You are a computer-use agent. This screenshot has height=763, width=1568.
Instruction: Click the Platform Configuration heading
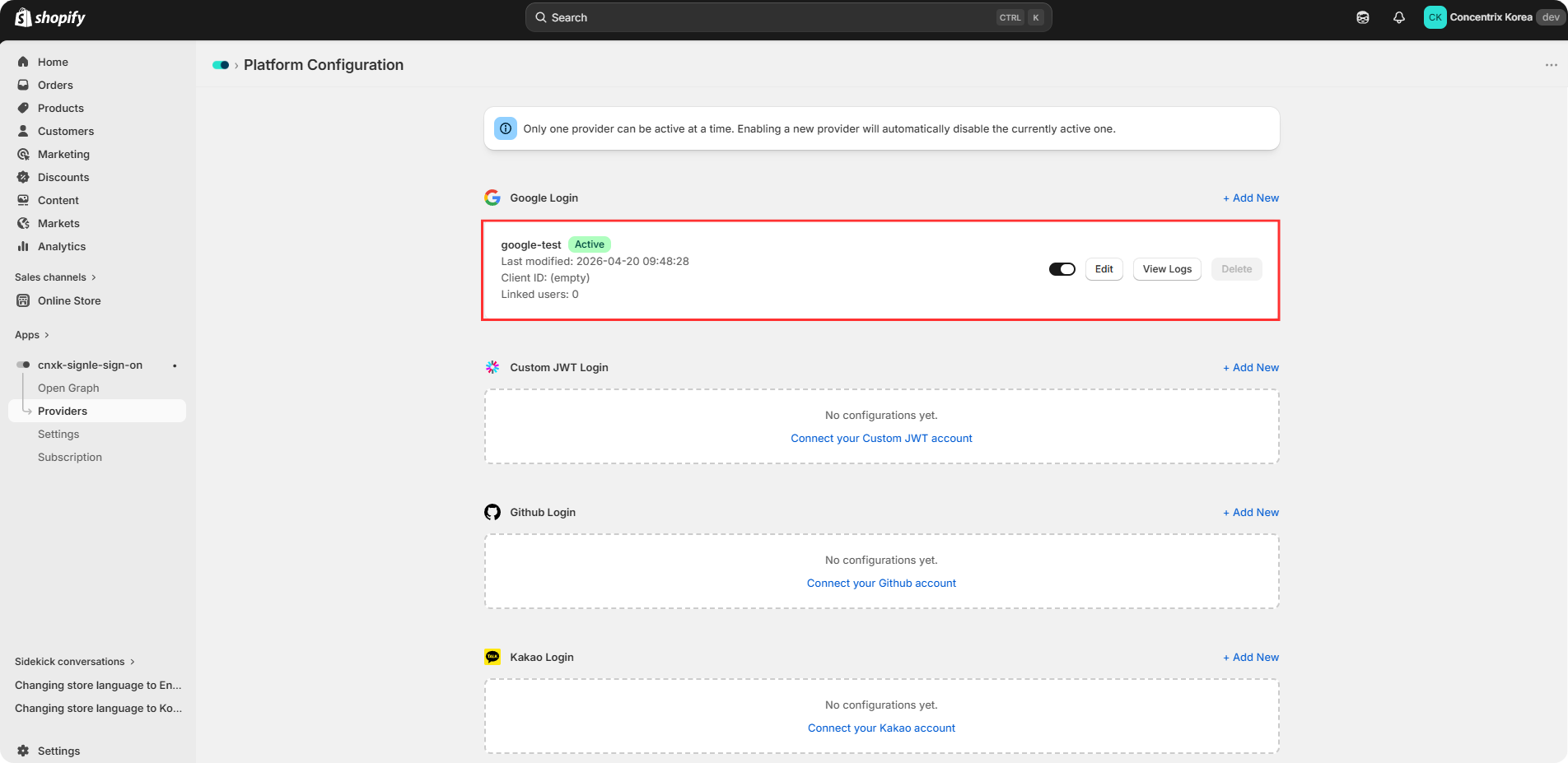324,65
